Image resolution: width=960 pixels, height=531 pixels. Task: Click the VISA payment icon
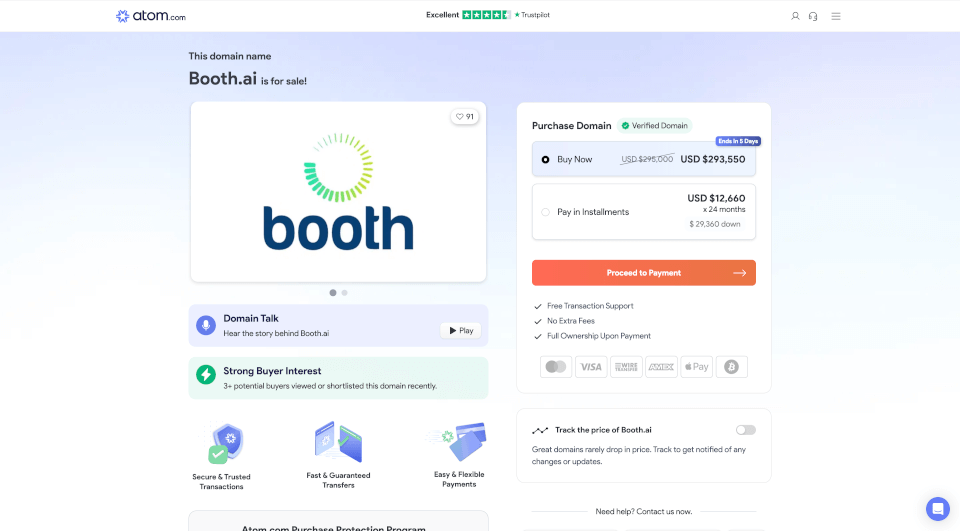click(591, 367)
